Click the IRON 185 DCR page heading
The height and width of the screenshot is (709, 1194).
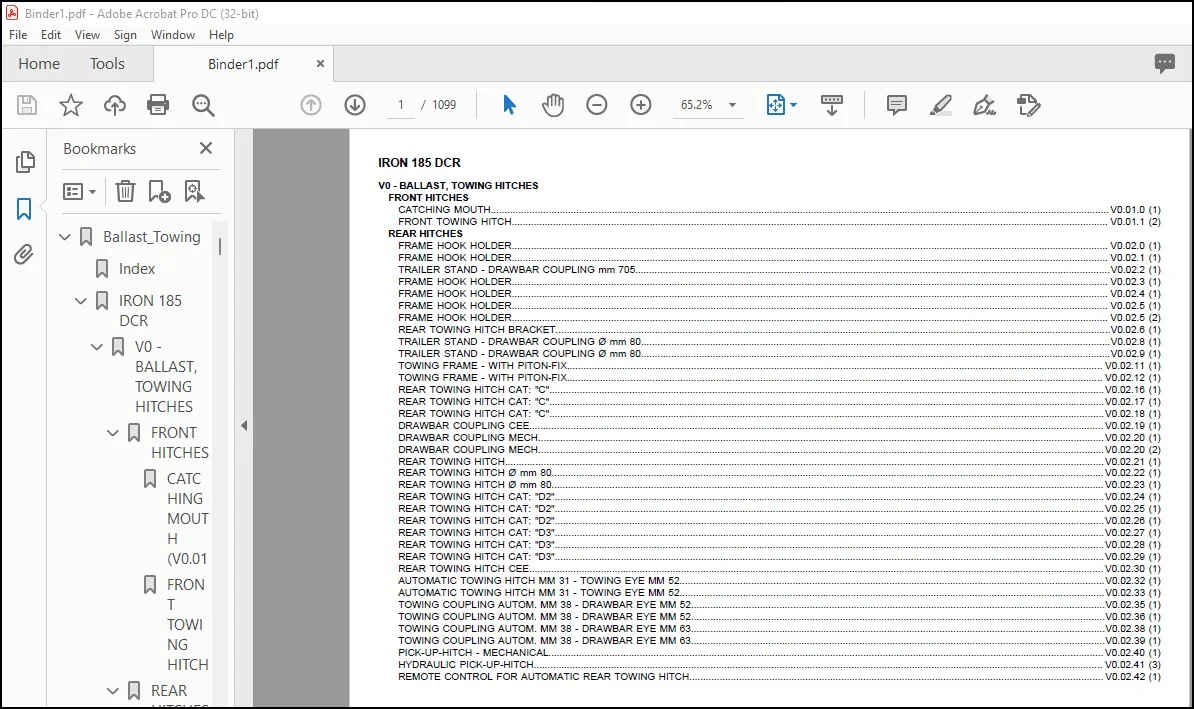(x=419, y=162)
